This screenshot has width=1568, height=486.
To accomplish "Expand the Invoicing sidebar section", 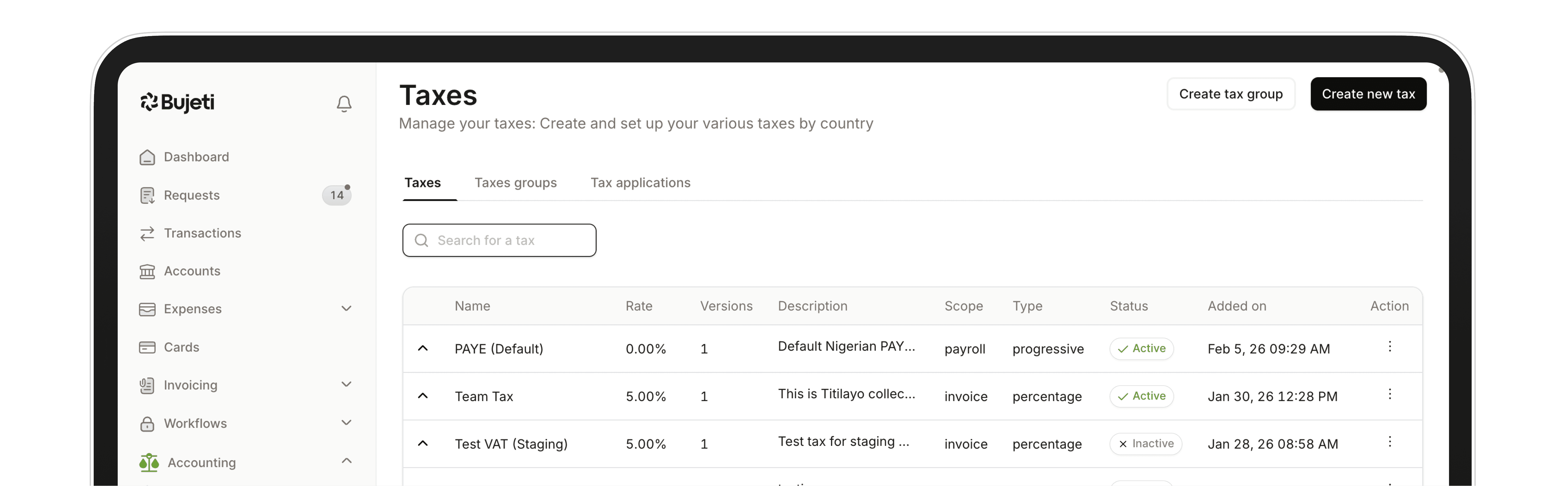I will (x=346, y=385).
